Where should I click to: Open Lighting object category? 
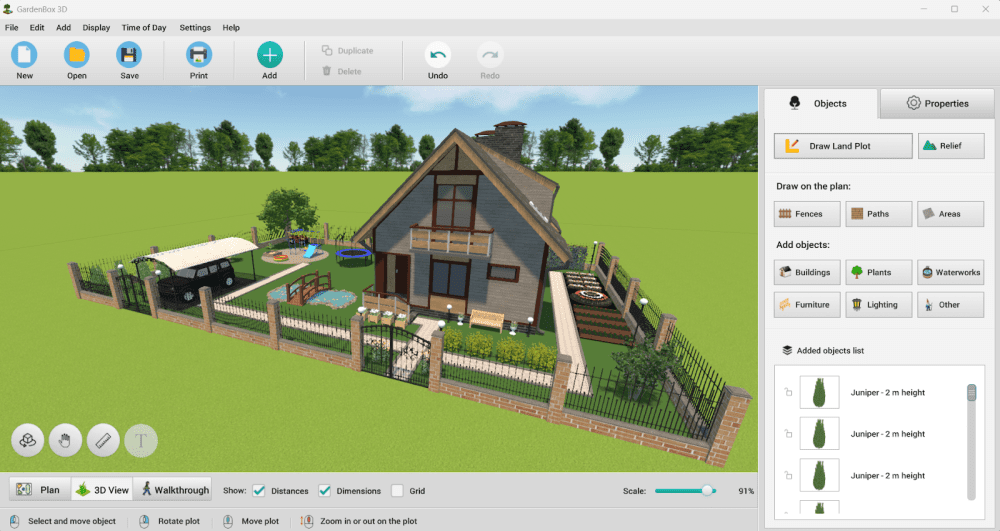pyautogui.click(x=879, y=305)
